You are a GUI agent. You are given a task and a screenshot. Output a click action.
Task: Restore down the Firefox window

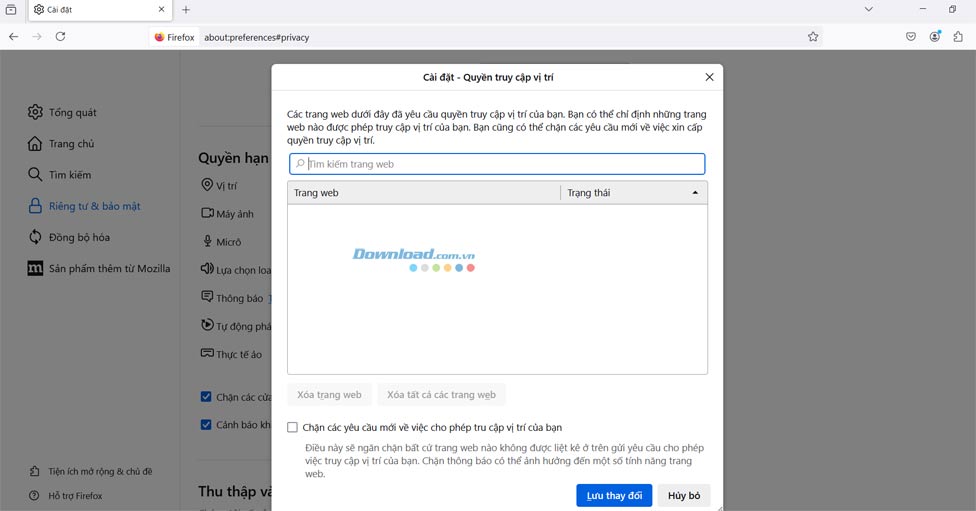pyautogui.click(x=952, y=9)
